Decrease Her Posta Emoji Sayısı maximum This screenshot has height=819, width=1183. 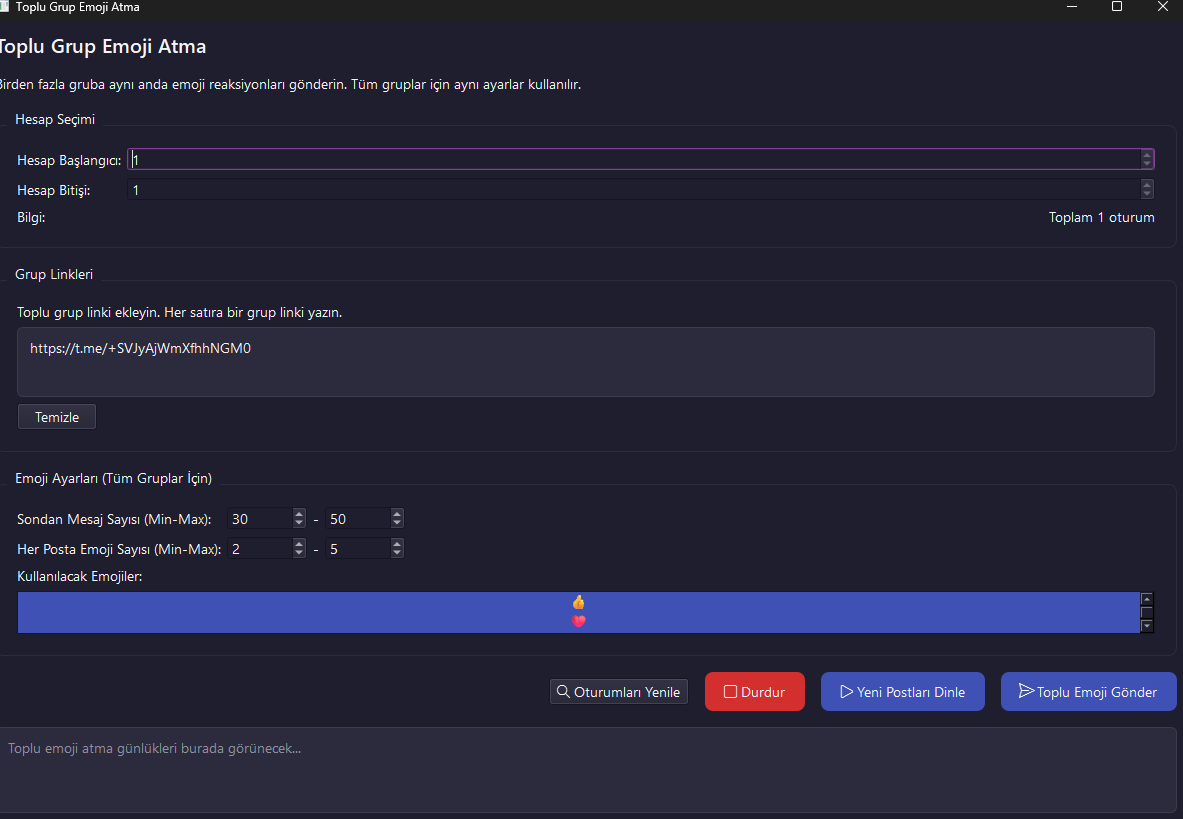coord(397,553)
